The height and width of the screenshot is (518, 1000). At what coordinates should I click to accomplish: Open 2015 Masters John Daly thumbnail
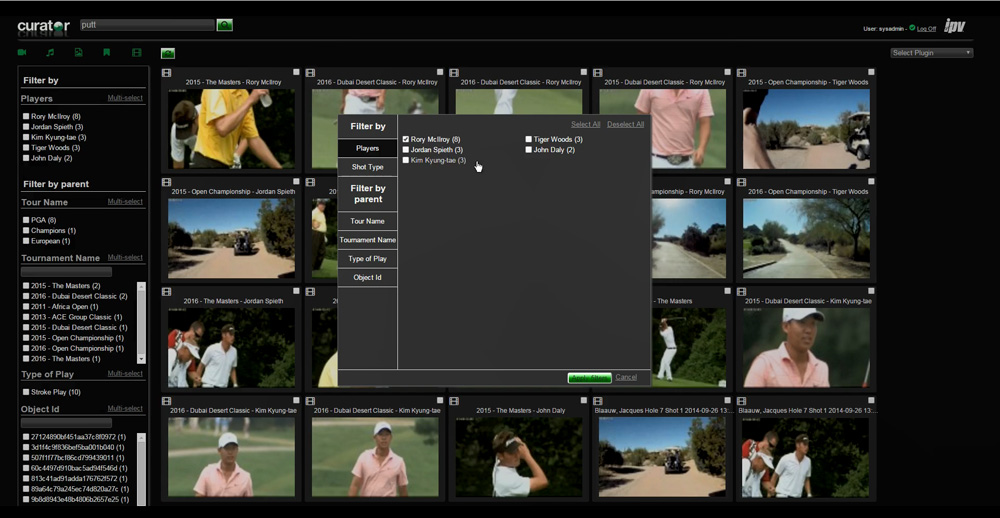[x=518, y=457]
